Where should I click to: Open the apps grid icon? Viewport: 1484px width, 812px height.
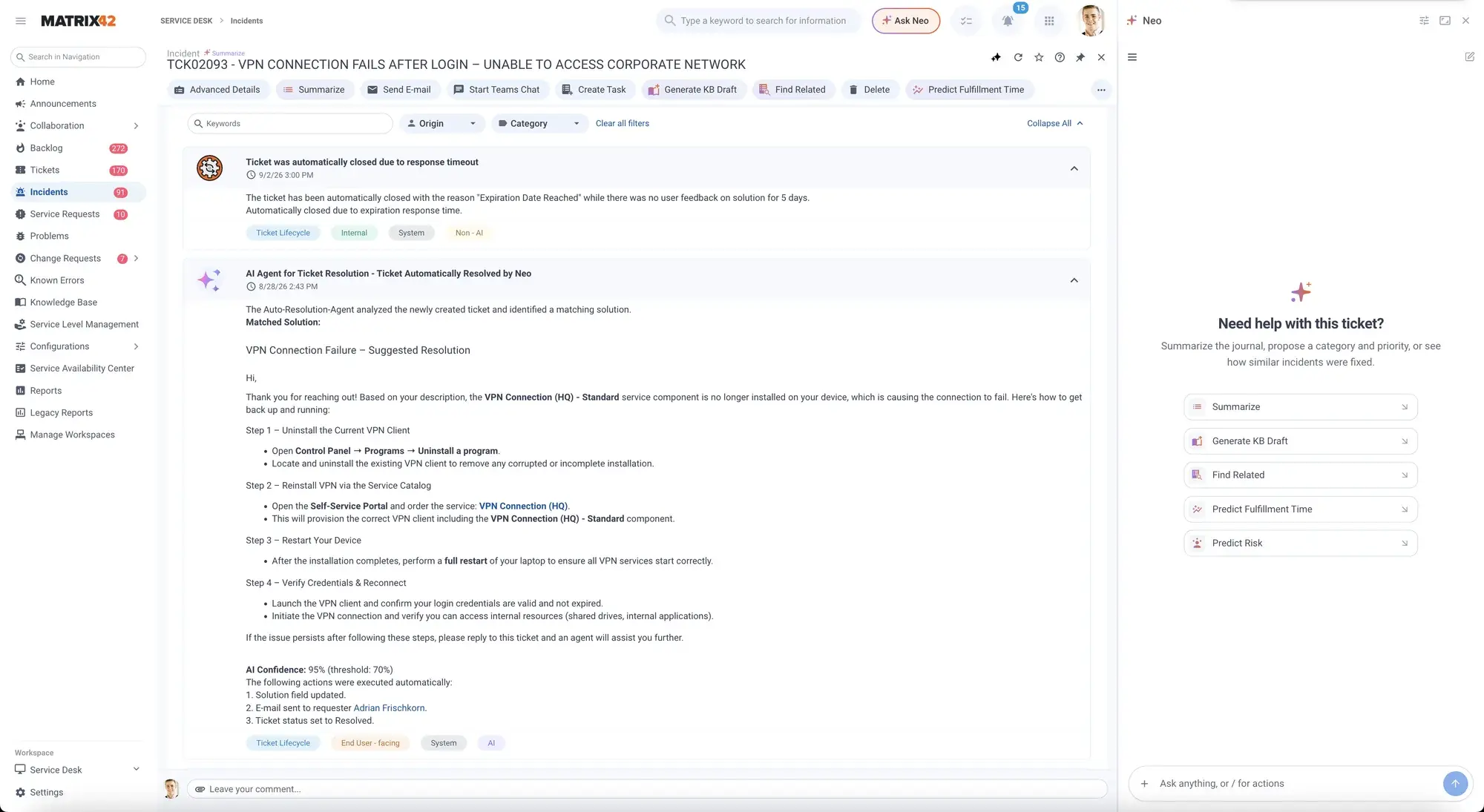1048,21
